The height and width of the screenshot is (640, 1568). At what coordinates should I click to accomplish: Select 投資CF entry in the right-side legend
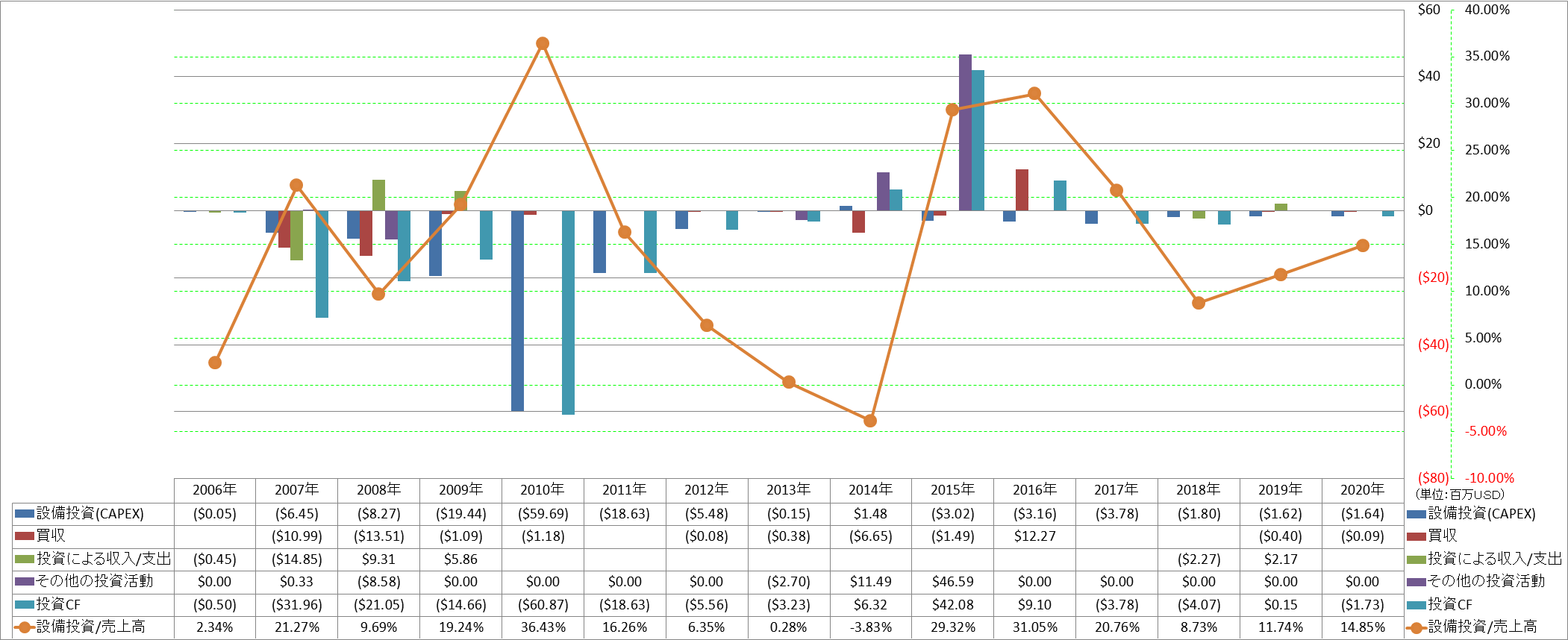tap(1440, 605)
